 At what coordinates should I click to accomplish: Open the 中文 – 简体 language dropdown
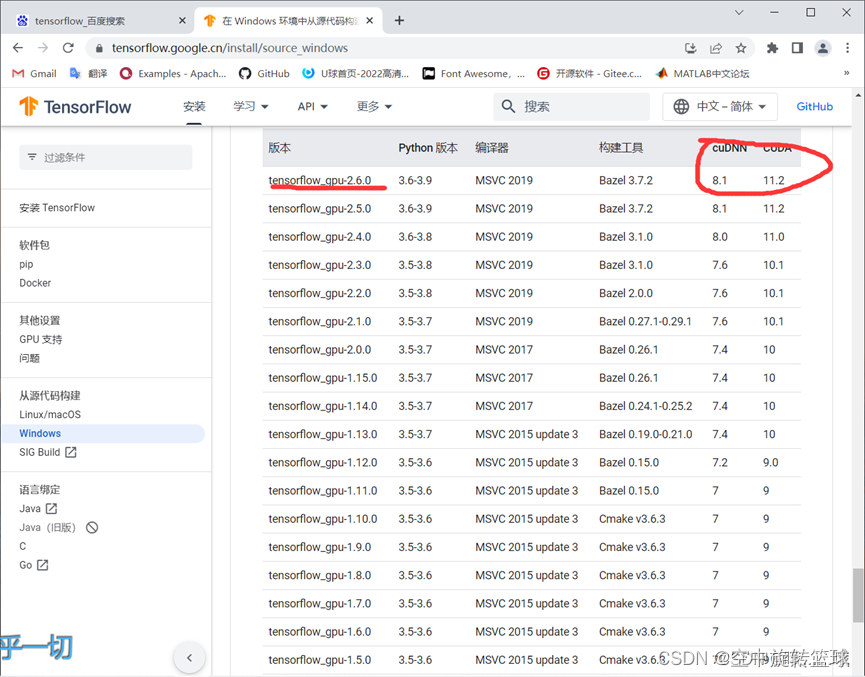pyautogui.click(x=720, y=106)
